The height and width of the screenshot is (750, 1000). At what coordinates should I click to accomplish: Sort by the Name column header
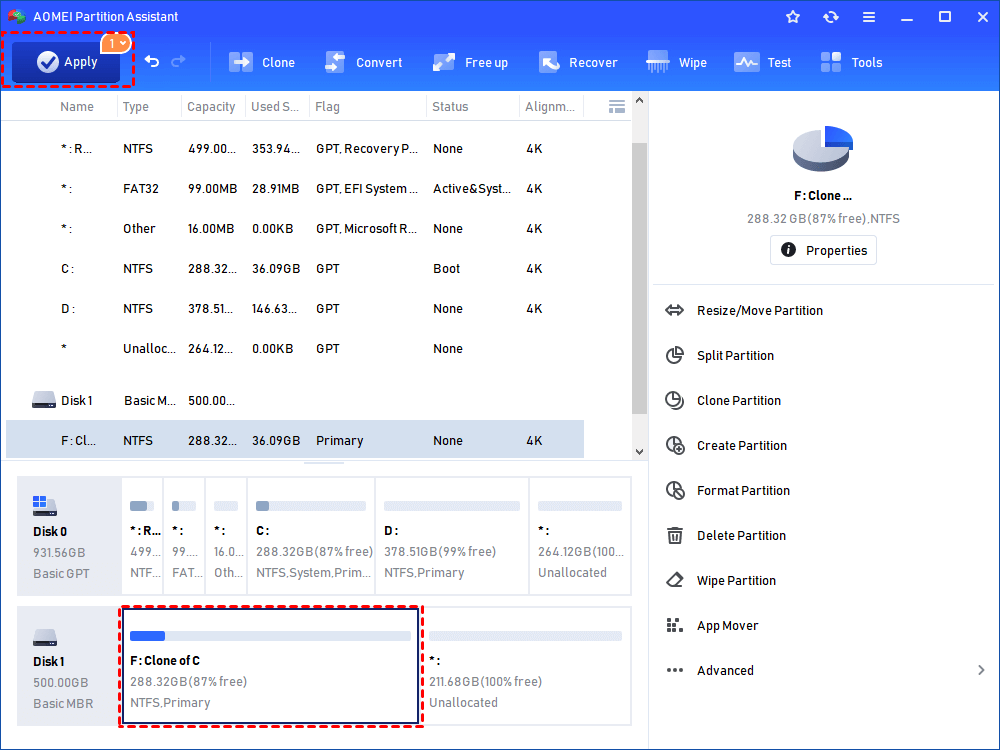[77, 107]
